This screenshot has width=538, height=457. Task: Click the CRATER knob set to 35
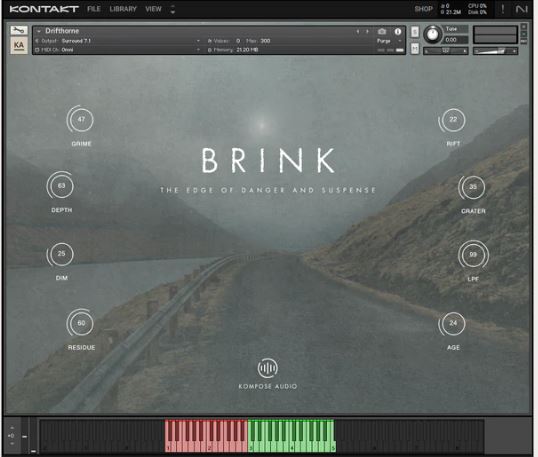[x=472, y=187]
